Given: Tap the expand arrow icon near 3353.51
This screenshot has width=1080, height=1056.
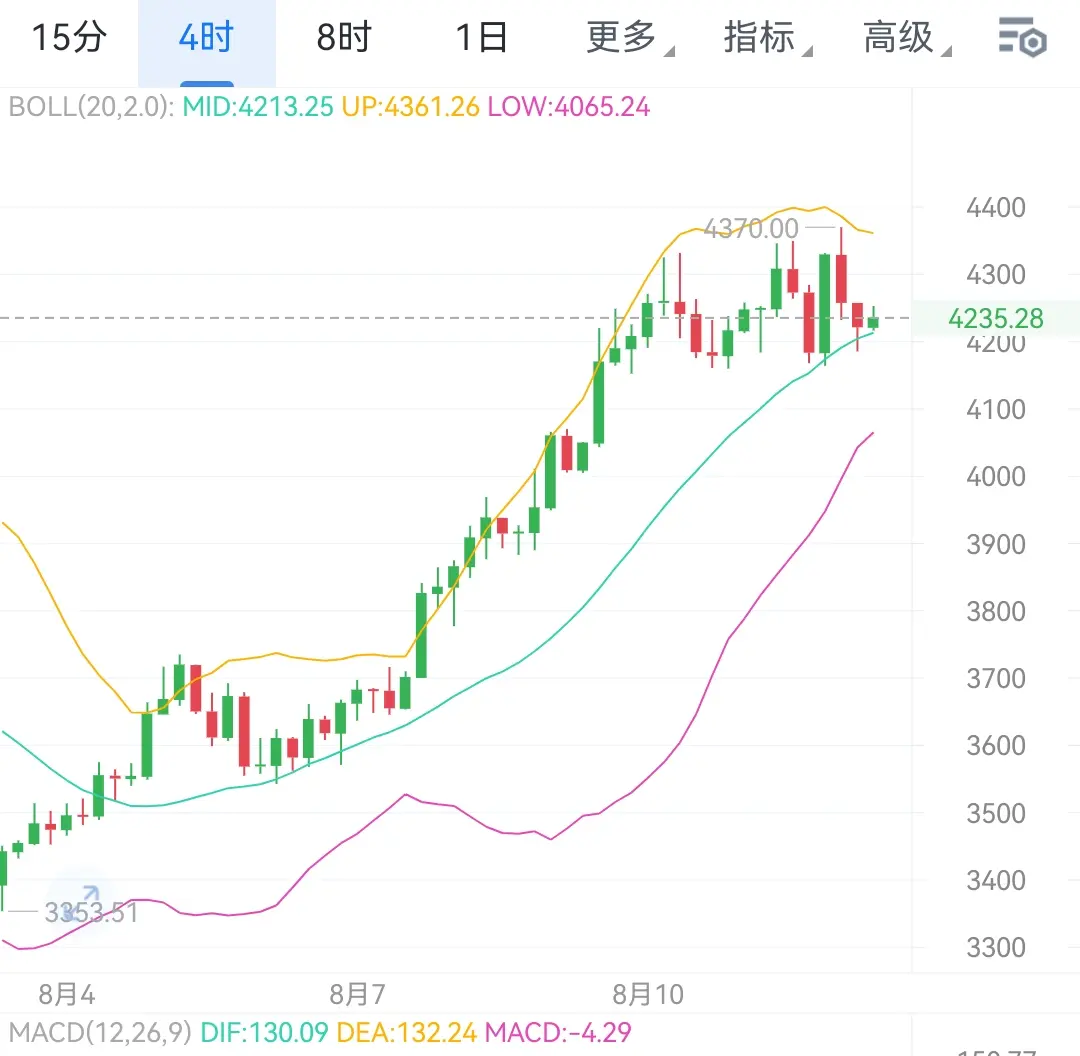Looking at the screenshot, I should 81,902.
